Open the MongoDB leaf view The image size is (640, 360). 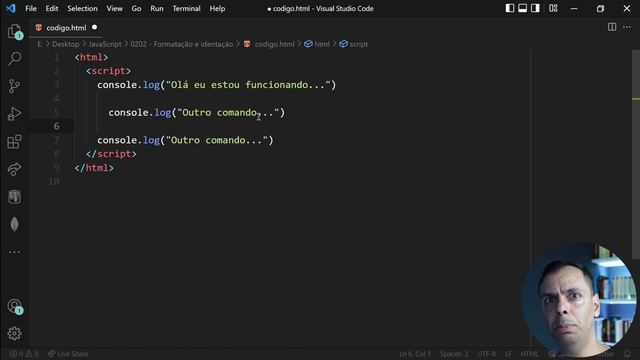15,224
